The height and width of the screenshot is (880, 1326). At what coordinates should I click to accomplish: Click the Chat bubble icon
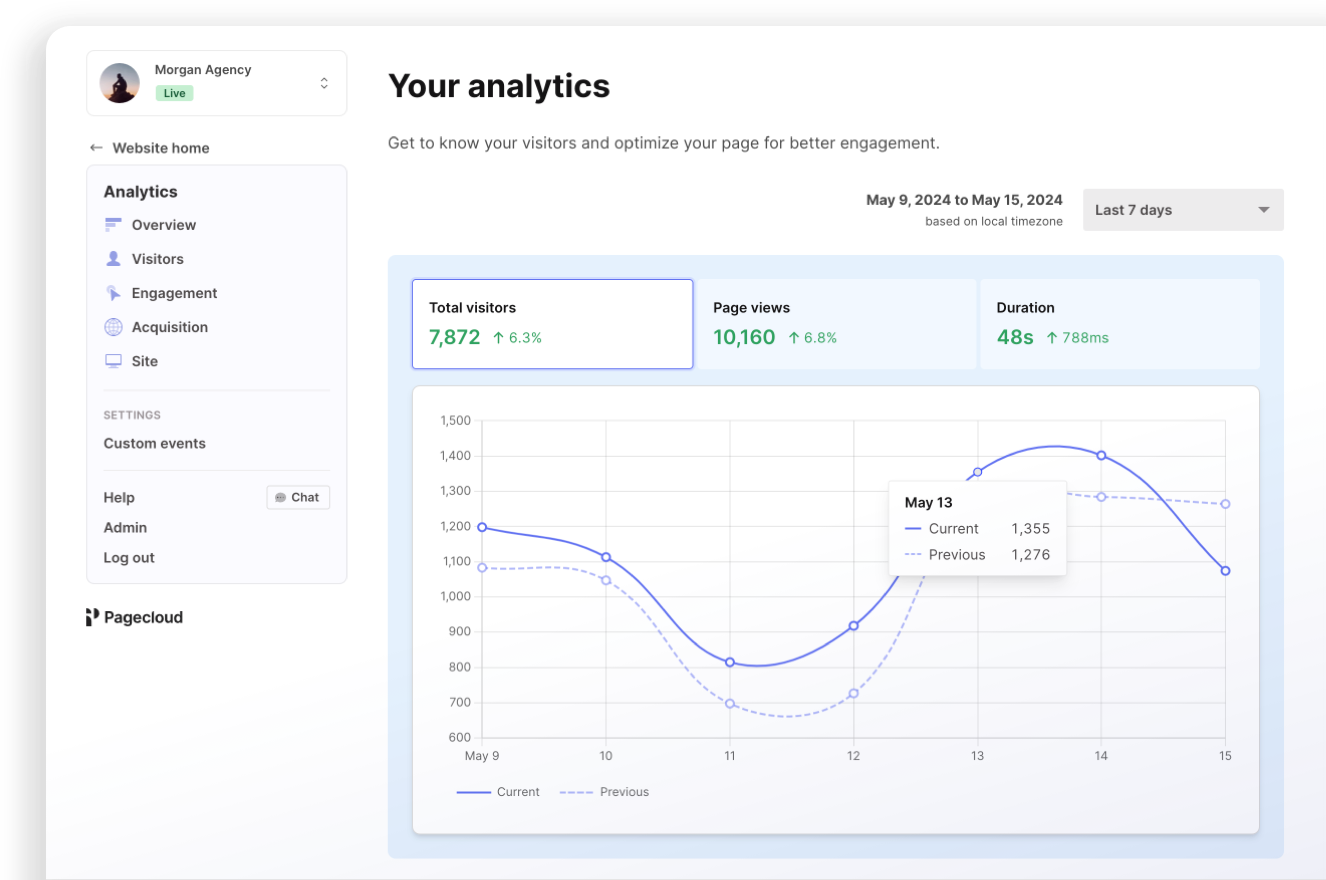pyautogui.click(x=281, y=497)
